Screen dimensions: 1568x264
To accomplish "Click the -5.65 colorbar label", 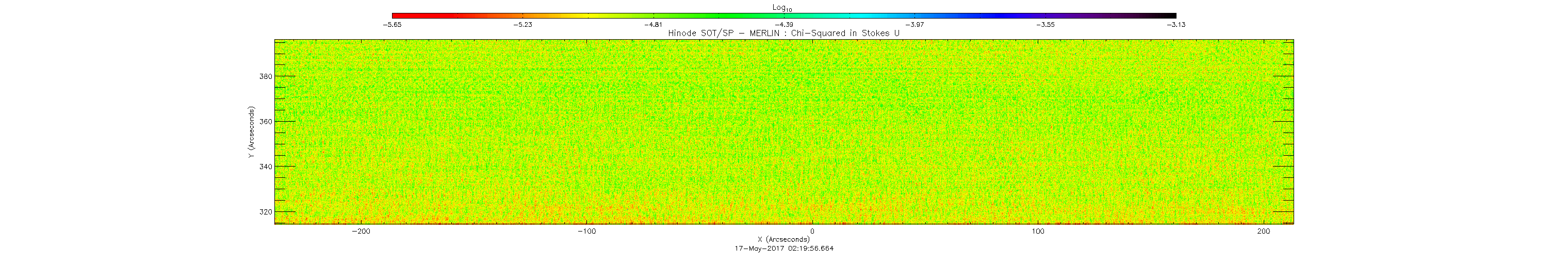I will (x=392, y=25).
